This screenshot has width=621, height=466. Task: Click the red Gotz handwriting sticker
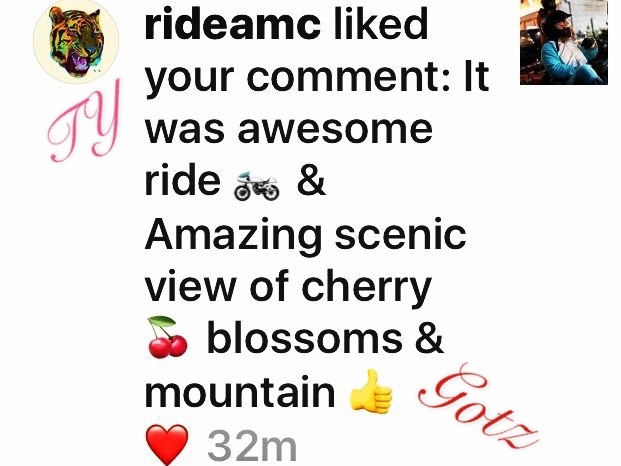pyautogui.click(x=478, y=406)
